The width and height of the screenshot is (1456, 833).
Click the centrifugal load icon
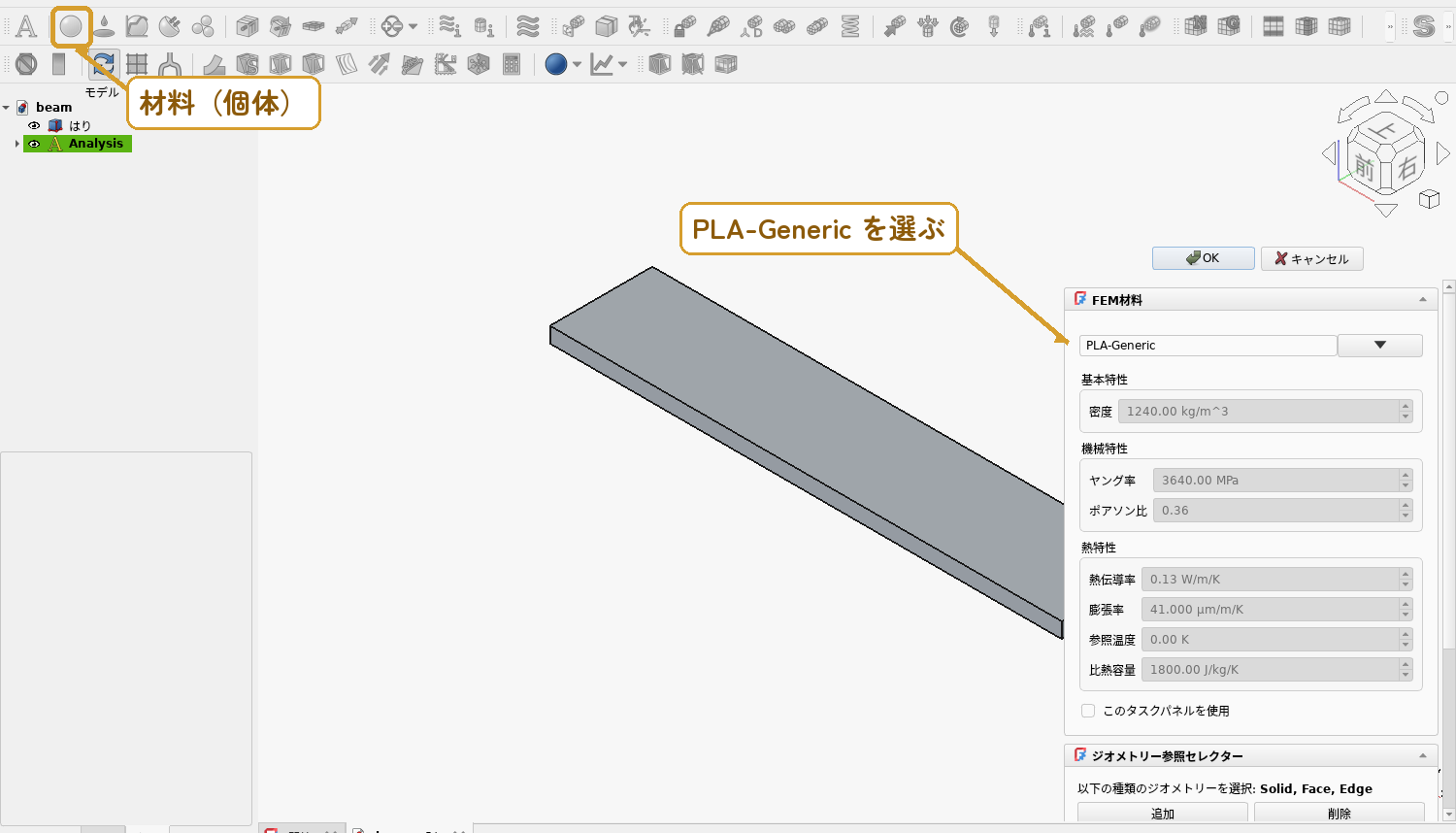960,26
